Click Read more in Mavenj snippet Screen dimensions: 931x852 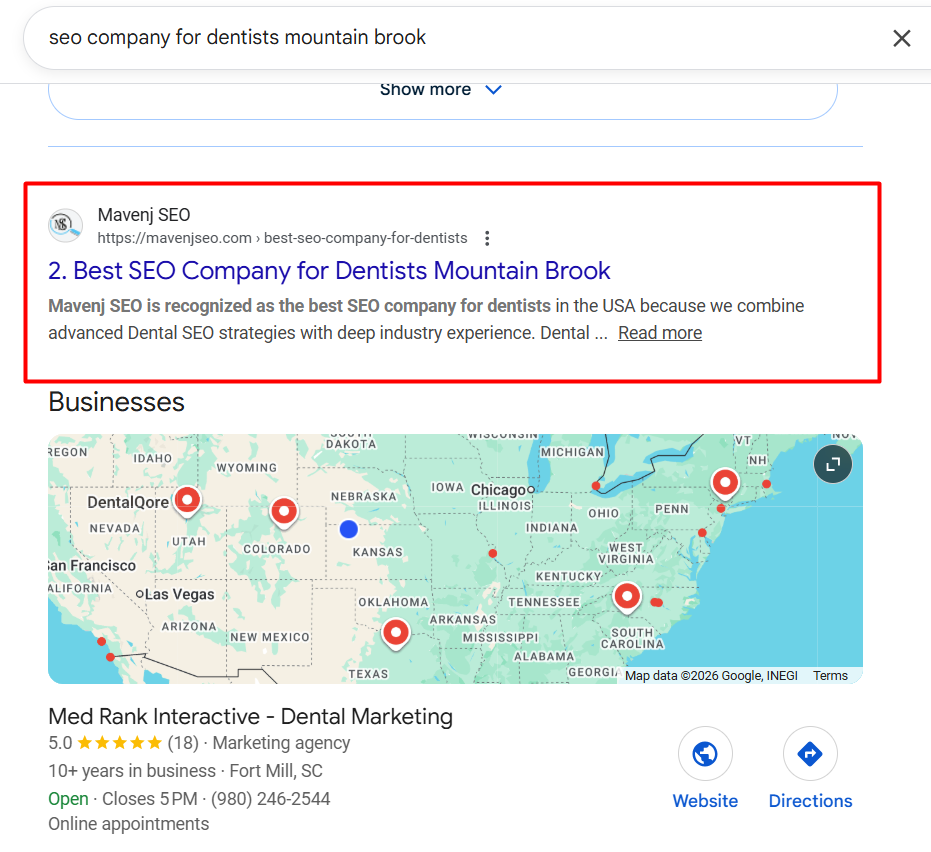click(x=659, y=333)
